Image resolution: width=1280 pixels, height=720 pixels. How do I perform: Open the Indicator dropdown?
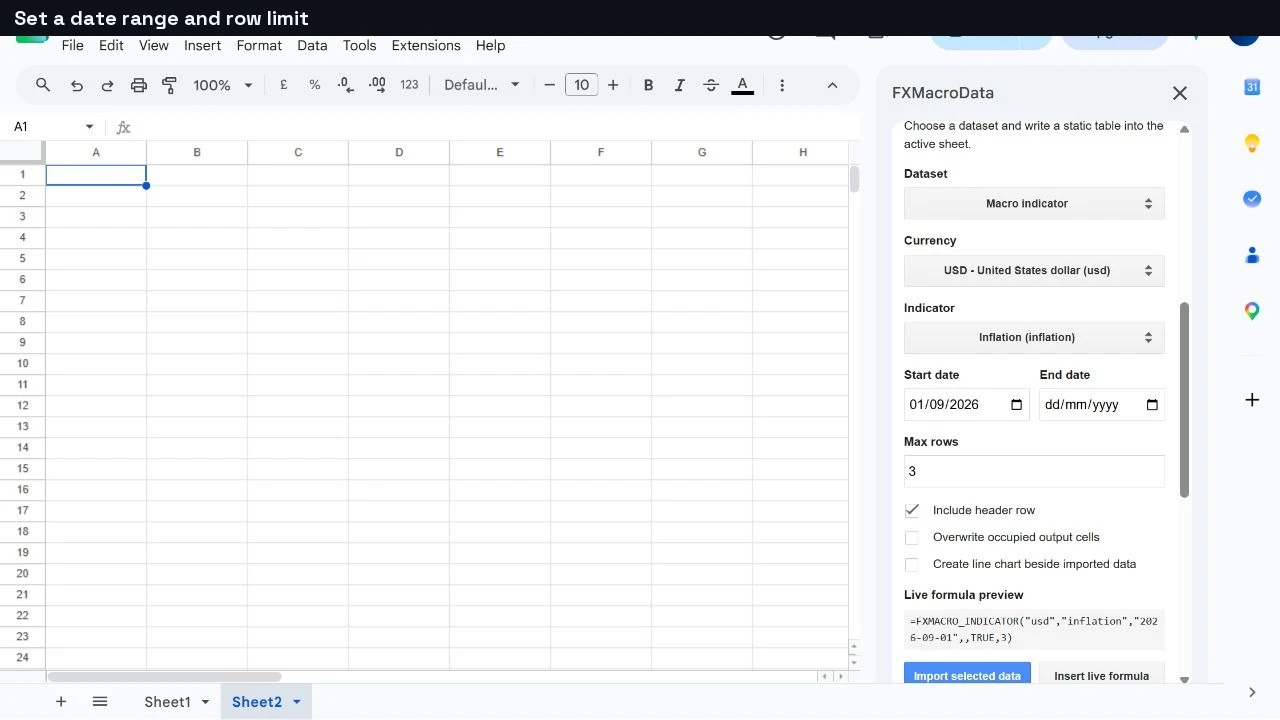(x=1034, y=337)
